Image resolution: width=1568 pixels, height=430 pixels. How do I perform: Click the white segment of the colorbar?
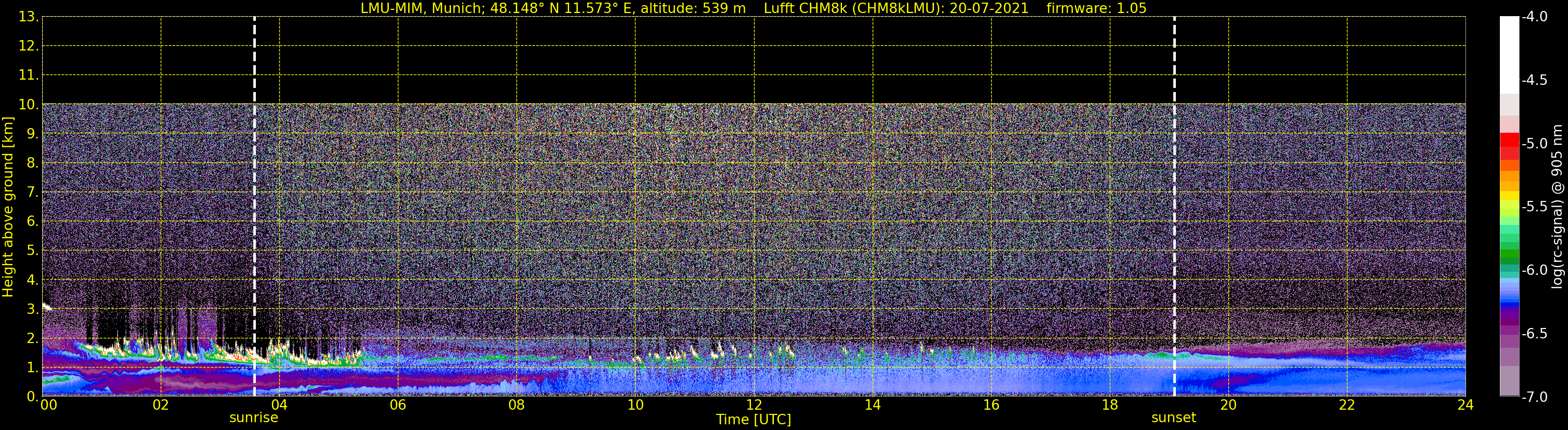pos(1510,55)
